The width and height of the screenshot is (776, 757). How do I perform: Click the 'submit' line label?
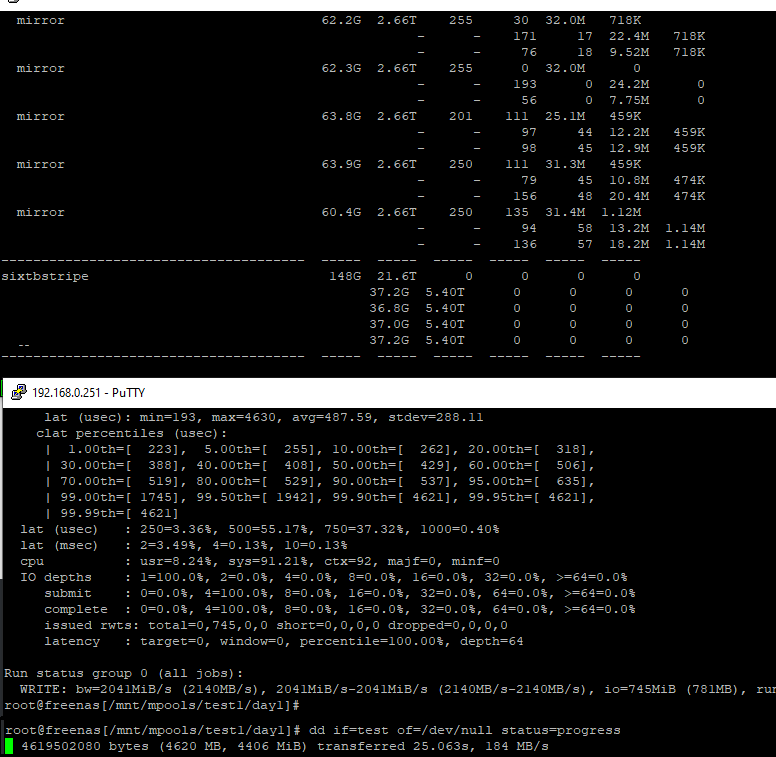[68, 593]
